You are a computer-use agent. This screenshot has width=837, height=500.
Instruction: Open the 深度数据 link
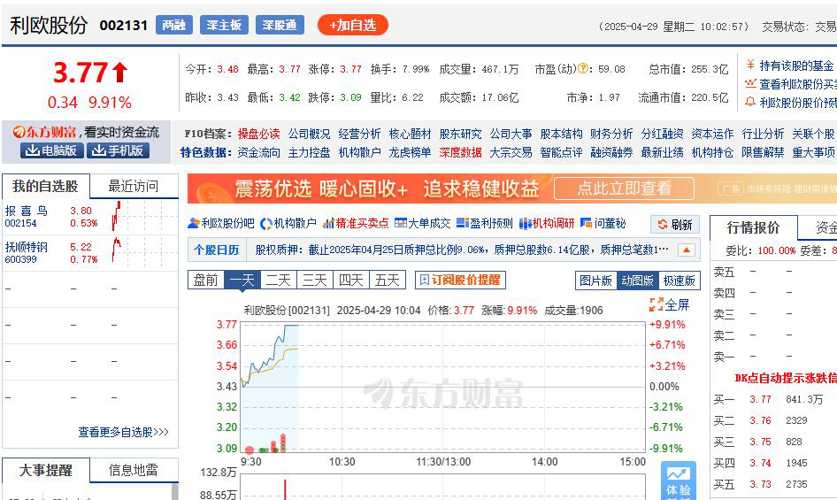coord(460,153)
